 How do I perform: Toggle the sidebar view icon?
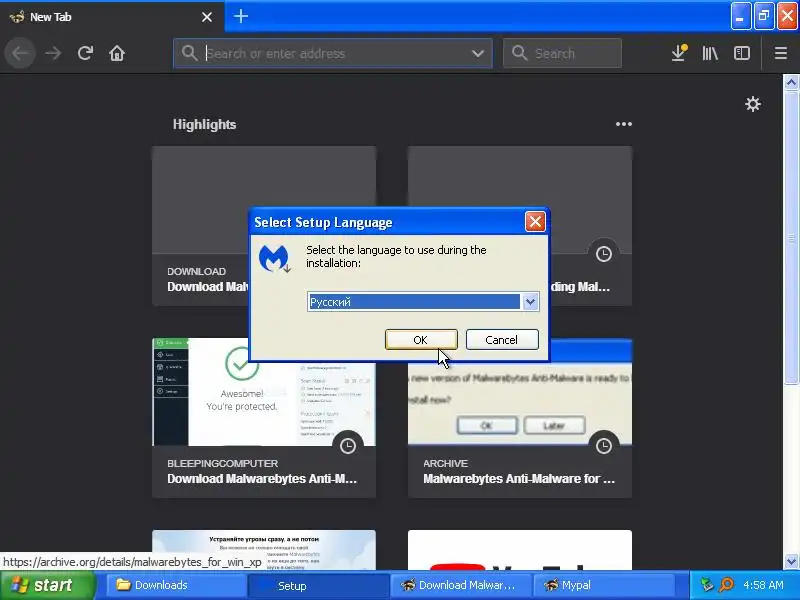point(741,53)
